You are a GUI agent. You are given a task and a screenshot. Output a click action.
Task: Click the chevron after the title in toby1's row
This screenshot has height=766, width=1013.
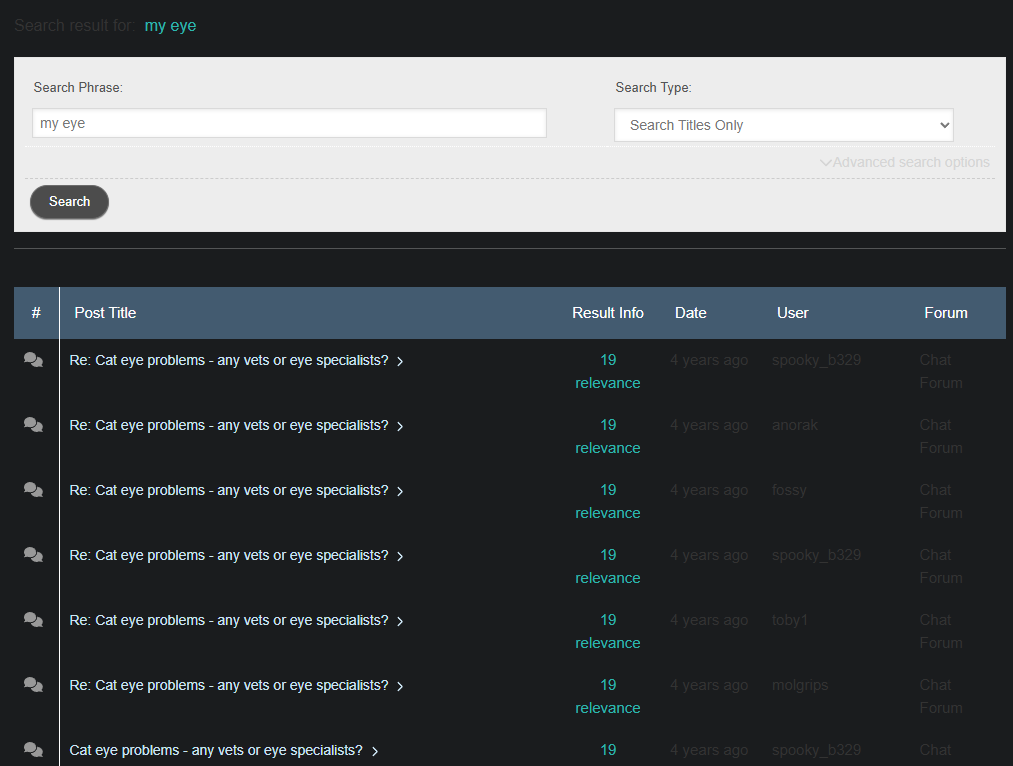click(x=400, y=622)
